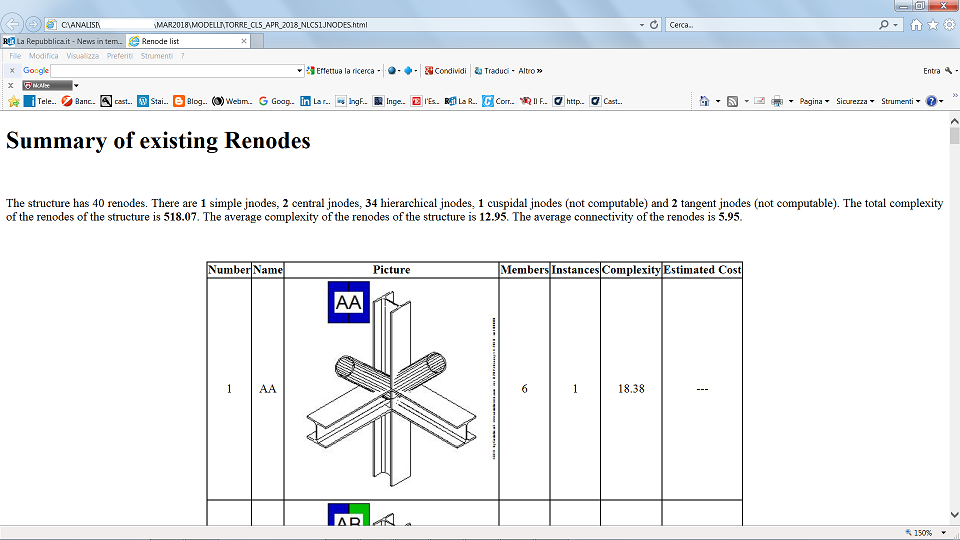The height and width of the screenshot is (540, 960).
Task: Click the Print icon in command bar
Action: click(777, 101)
